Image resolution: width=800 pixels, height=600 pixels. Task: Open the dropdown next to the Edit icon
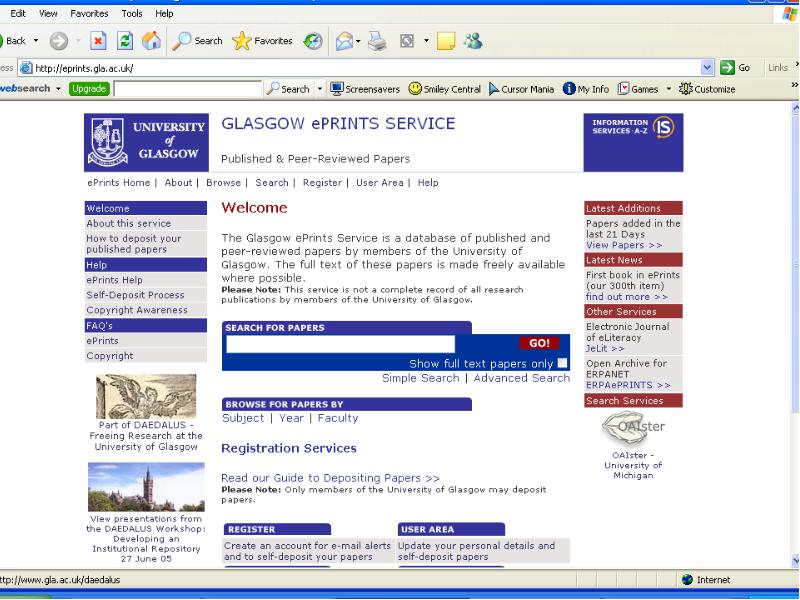[x=426, y=41]
